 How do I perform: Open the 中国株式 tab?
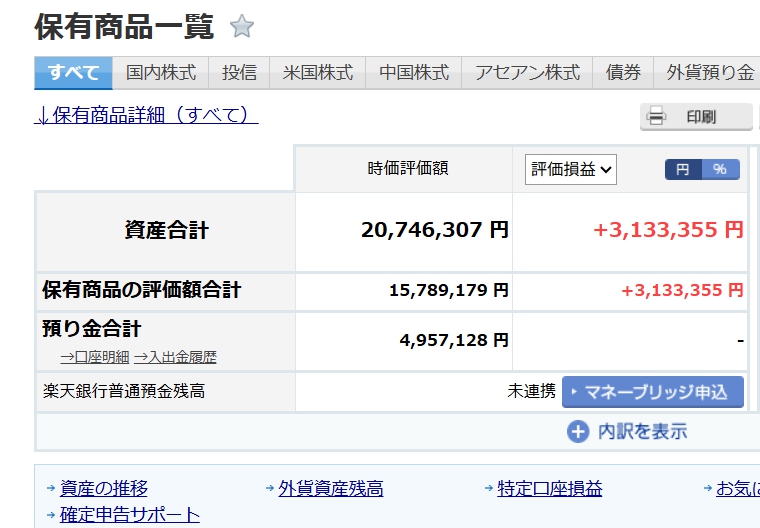(x=413, y=73)
